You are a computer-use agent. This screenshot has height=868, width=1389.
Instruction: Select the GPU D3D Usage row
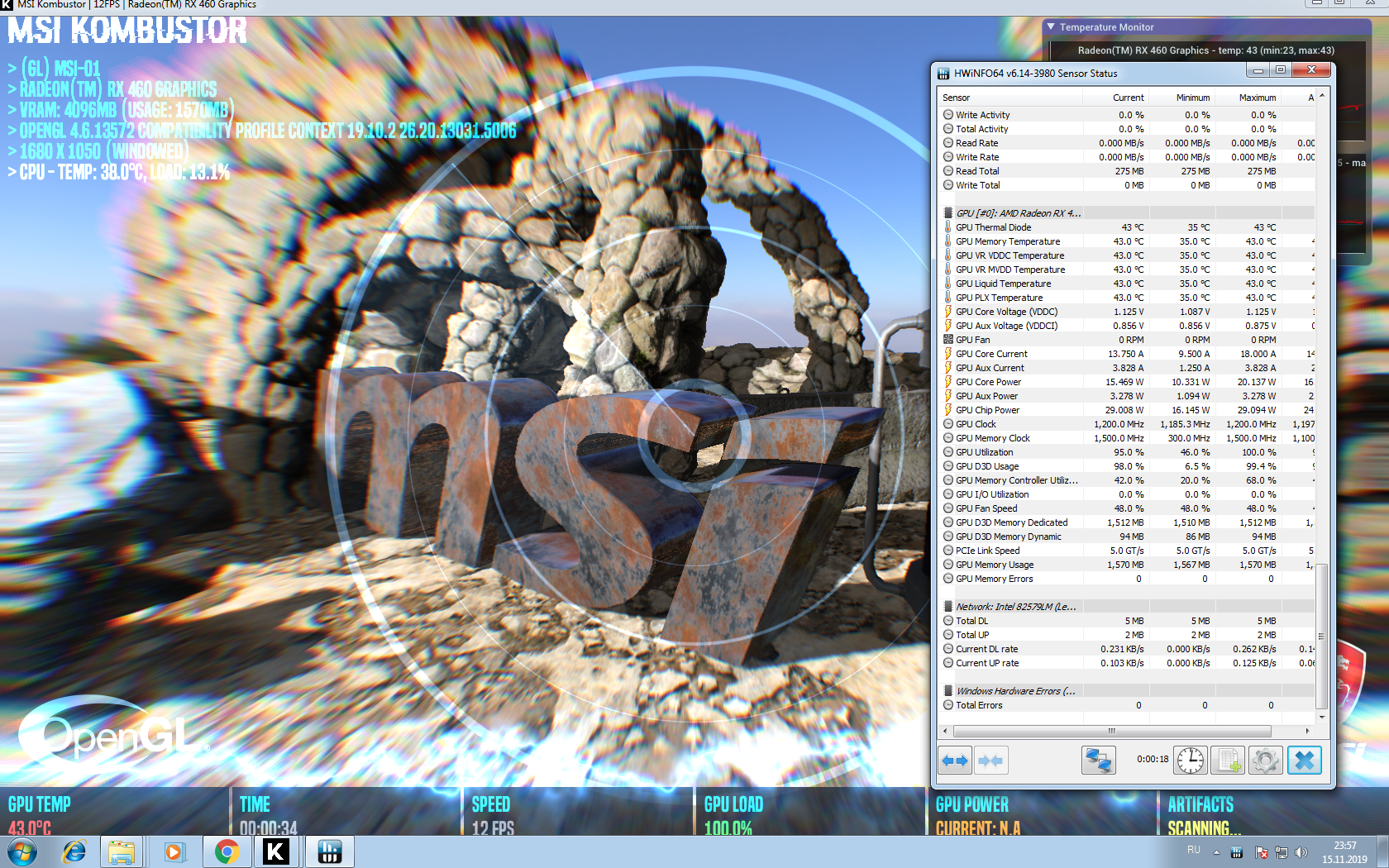[1128, 466]
